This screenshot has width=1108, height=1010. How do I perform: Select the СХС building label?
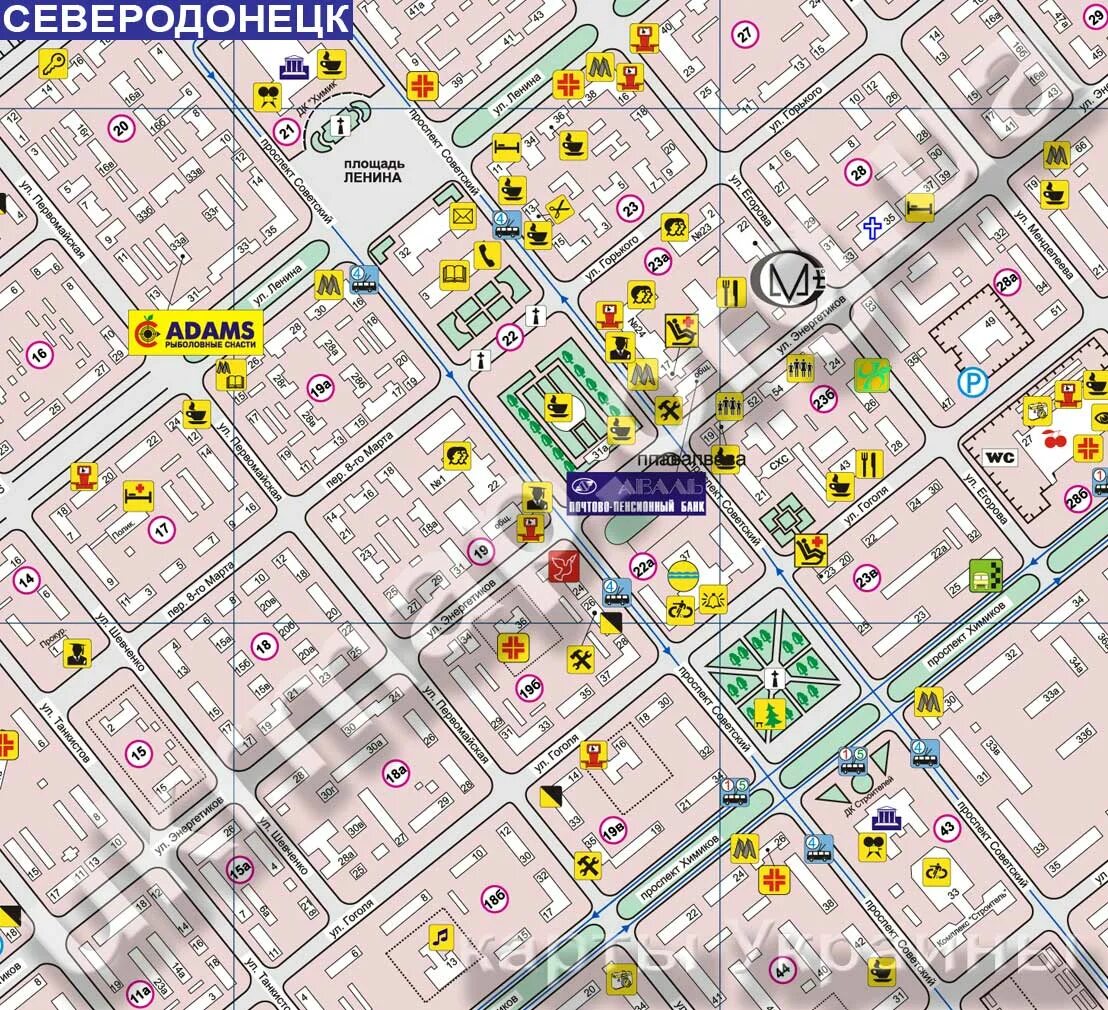(779, 464)
